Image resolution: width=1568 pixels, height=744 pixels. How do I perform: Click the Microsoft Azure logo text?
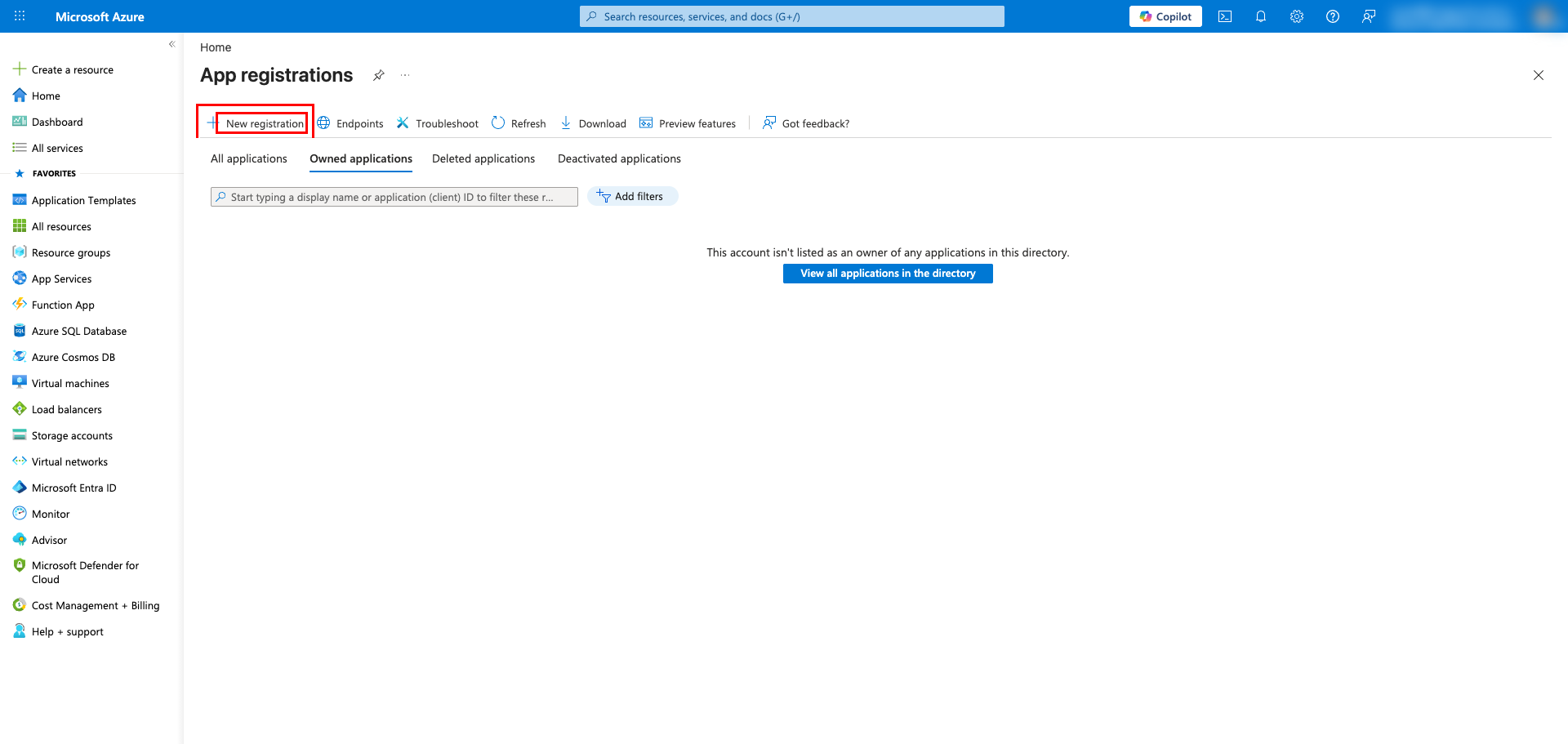(100, 16)
